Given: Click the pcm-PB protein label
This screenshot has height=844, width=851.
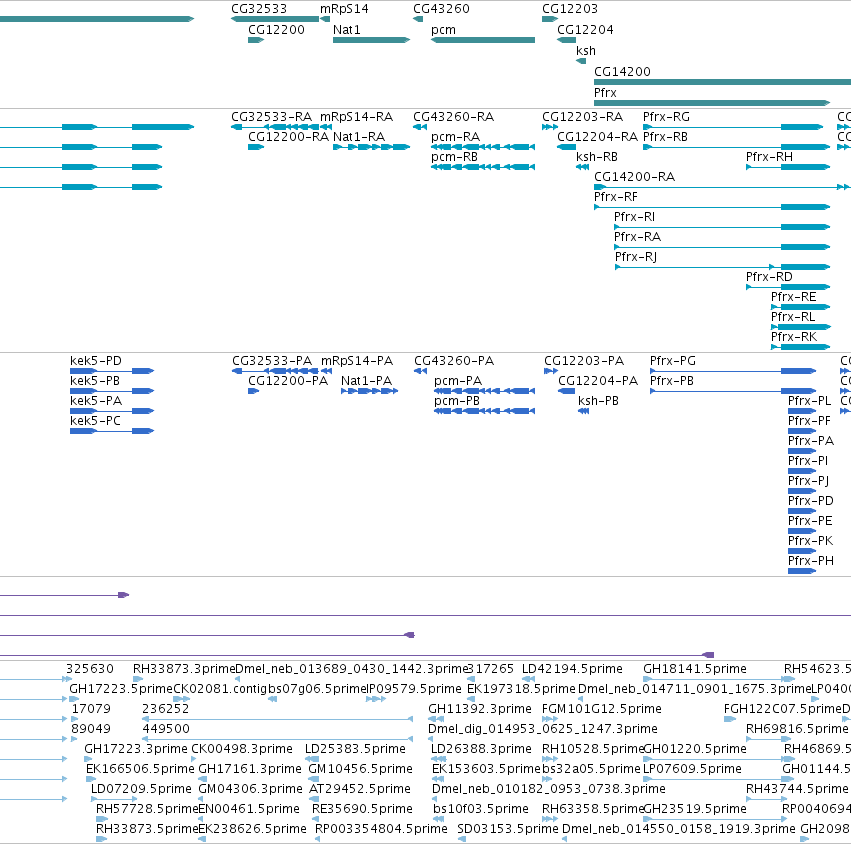Looking at the screenshot, I should coord(457,401).
